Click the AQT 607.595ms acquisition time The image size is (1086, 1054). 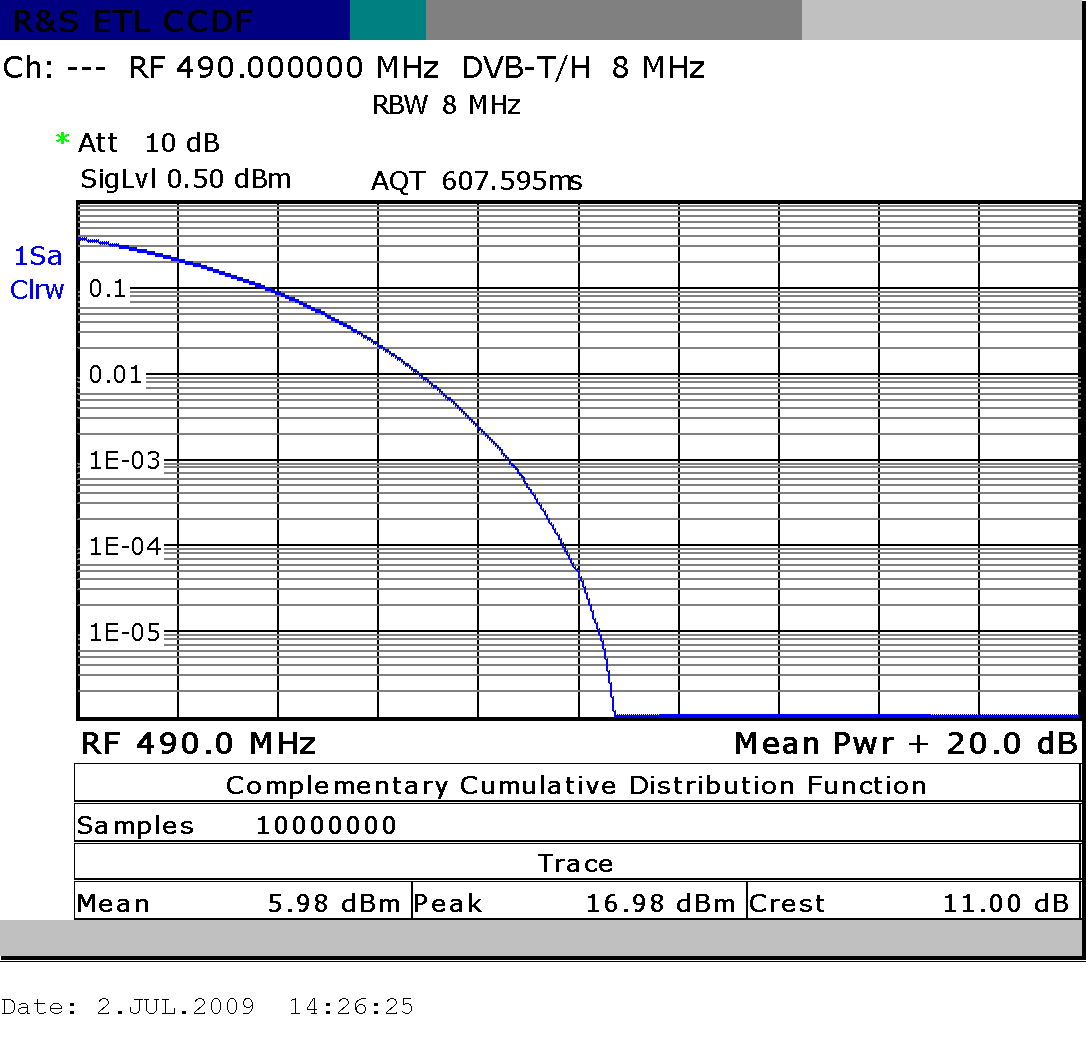click(x=477, y=181)
